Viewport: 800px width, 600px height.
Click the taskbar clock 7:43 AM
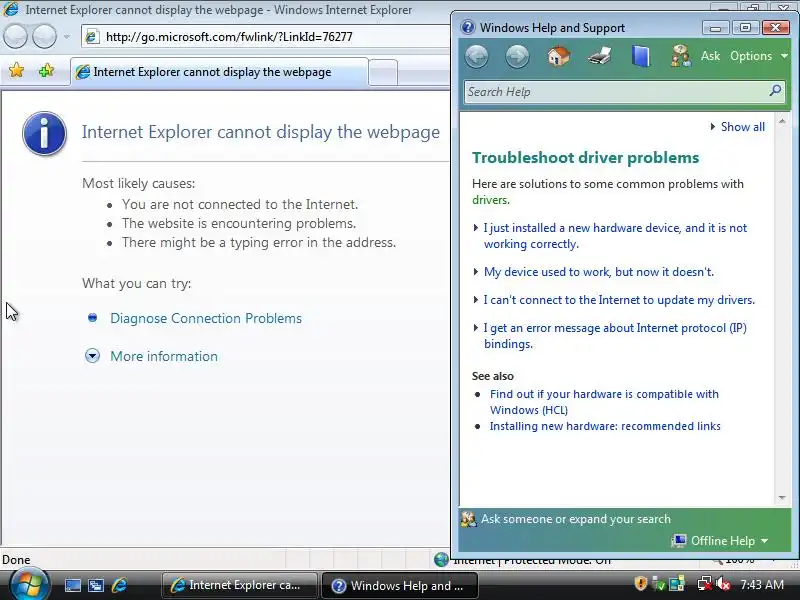[762, 584]
